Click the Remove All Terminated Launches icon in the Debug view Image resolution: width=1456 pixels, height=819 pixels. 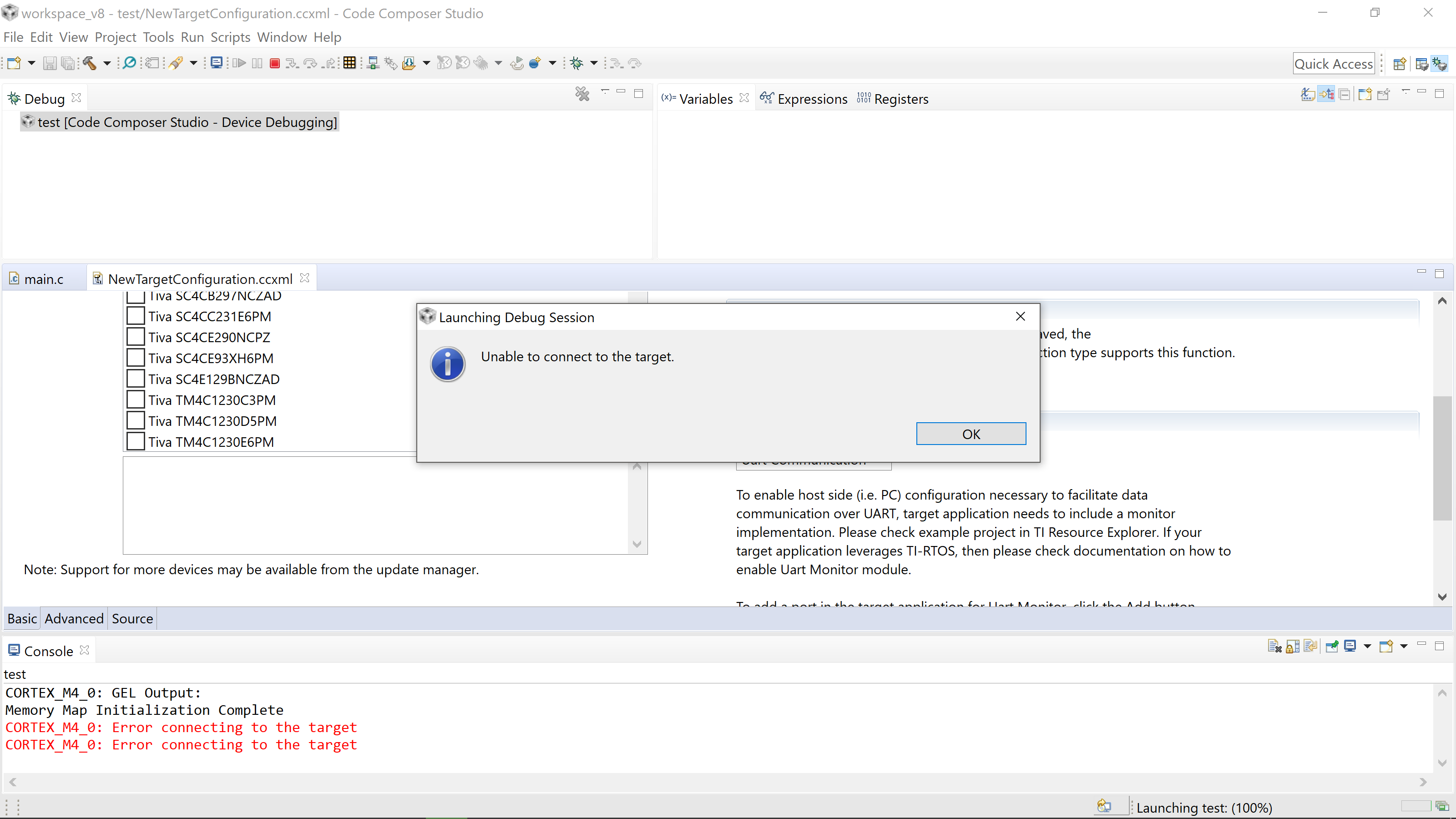click(x=582, y=93)
